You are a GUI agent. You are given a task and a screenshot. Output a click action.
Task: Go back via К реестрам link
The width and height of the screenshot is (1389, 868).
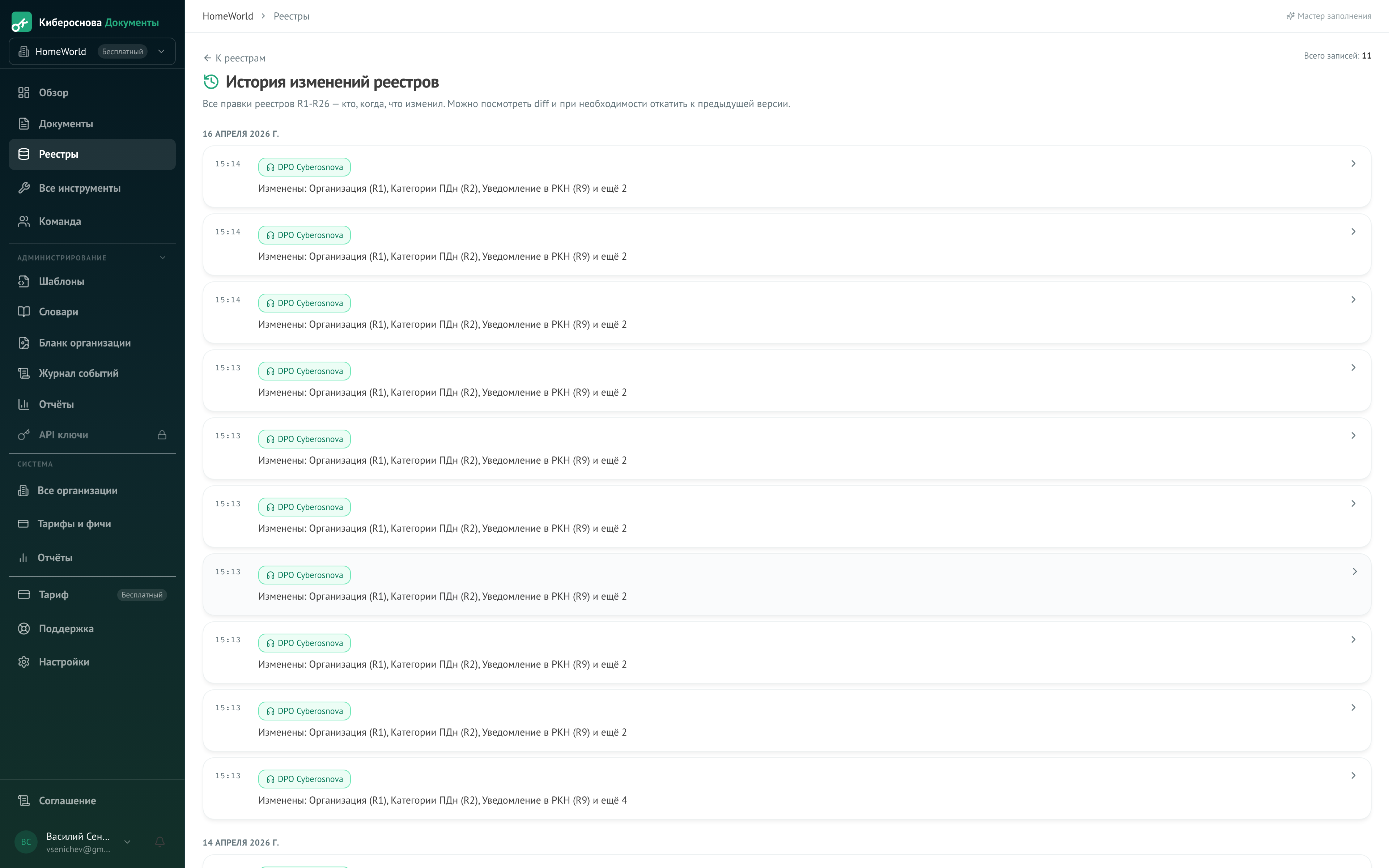(x=234, y=58)
